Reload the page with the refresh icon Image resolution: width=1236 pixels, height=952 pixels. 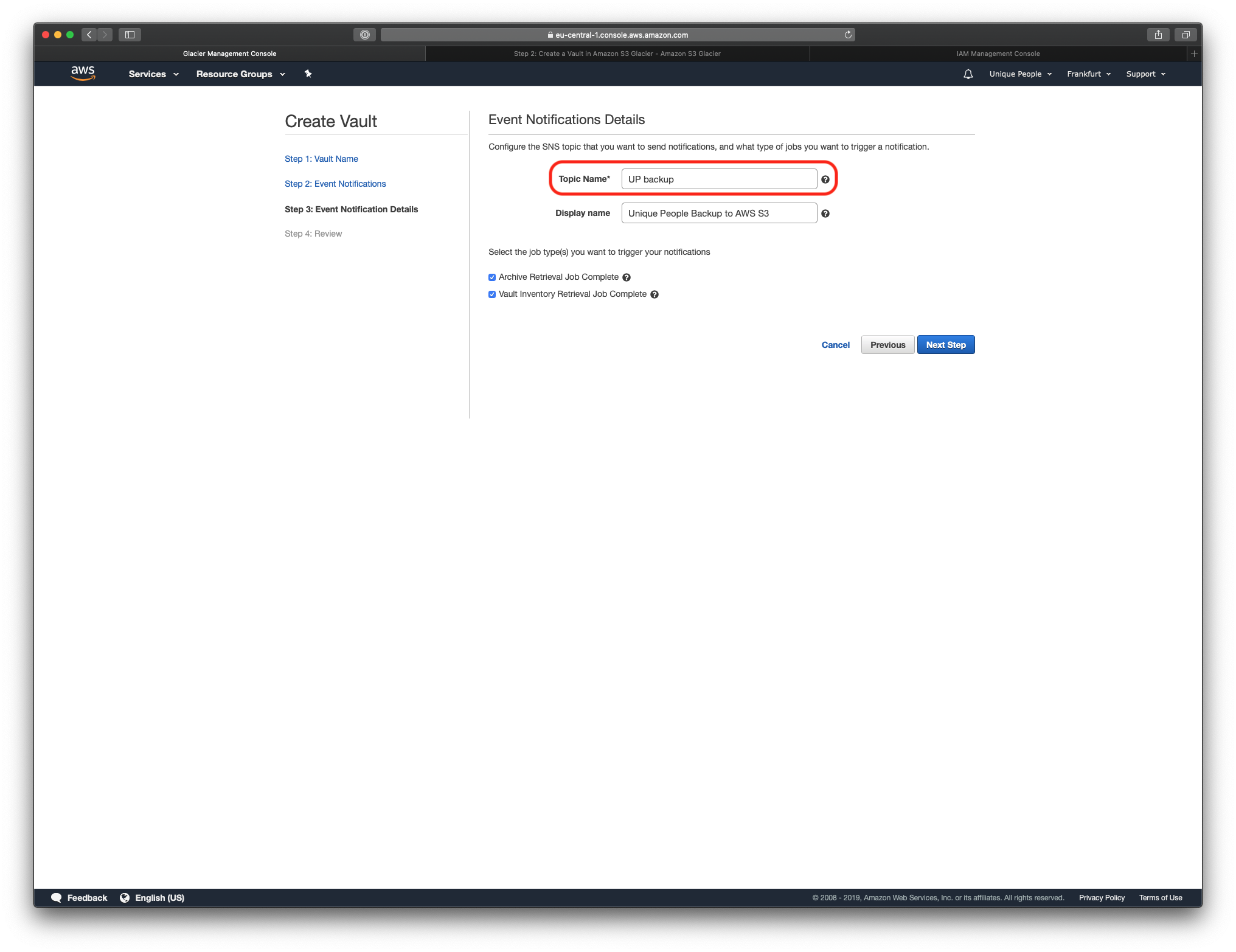[x=847, y=35]
